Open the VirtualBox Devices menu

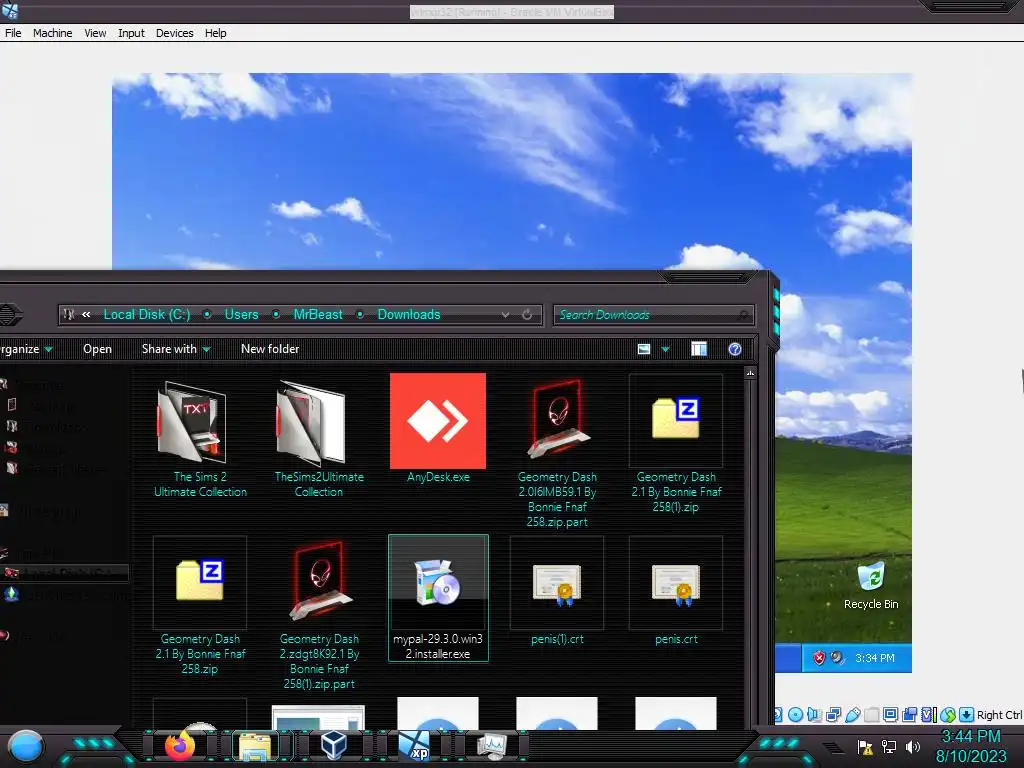coord(174,33)
